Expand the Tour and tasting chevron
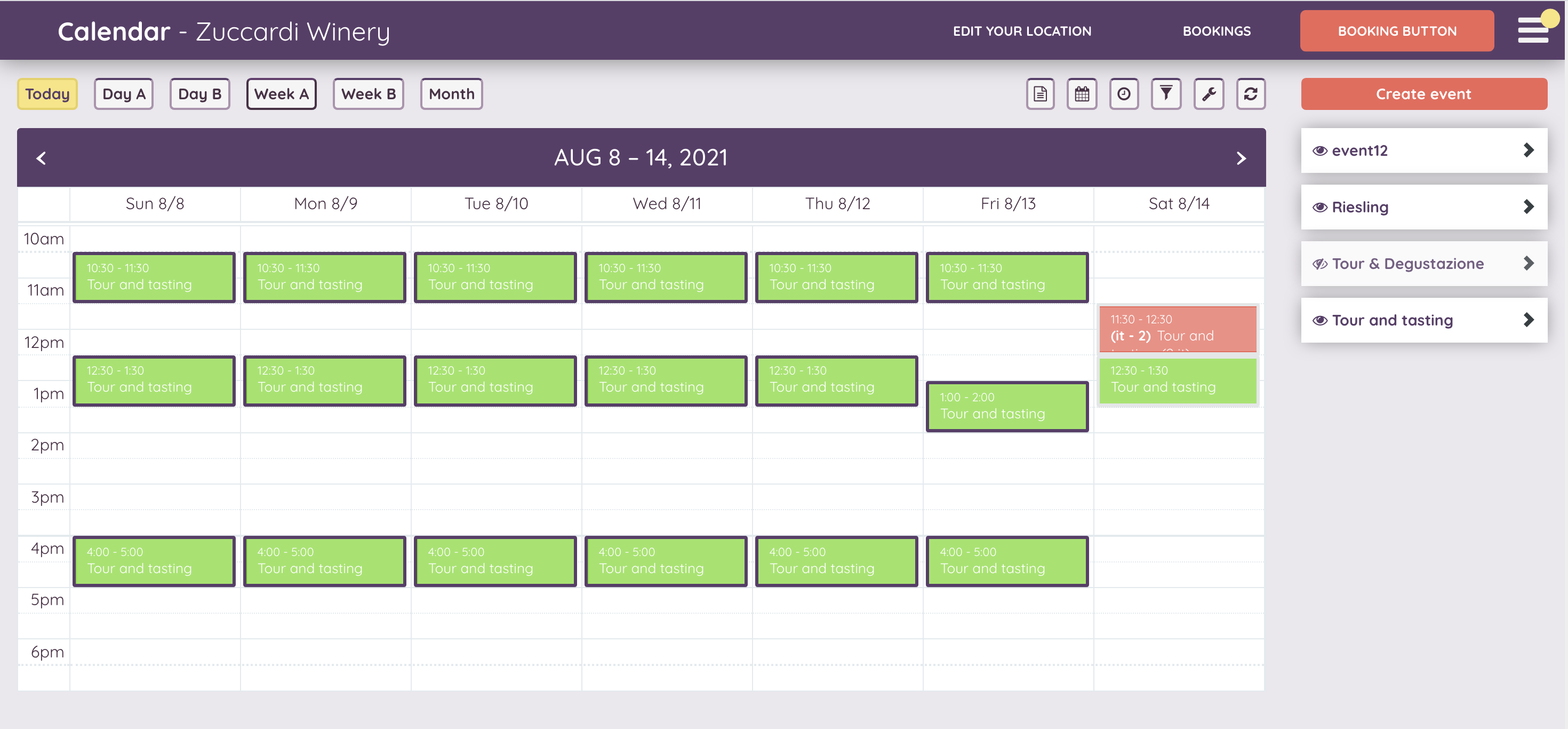Viewport: 1568px width, 729px height. [x=1528, y=320]
